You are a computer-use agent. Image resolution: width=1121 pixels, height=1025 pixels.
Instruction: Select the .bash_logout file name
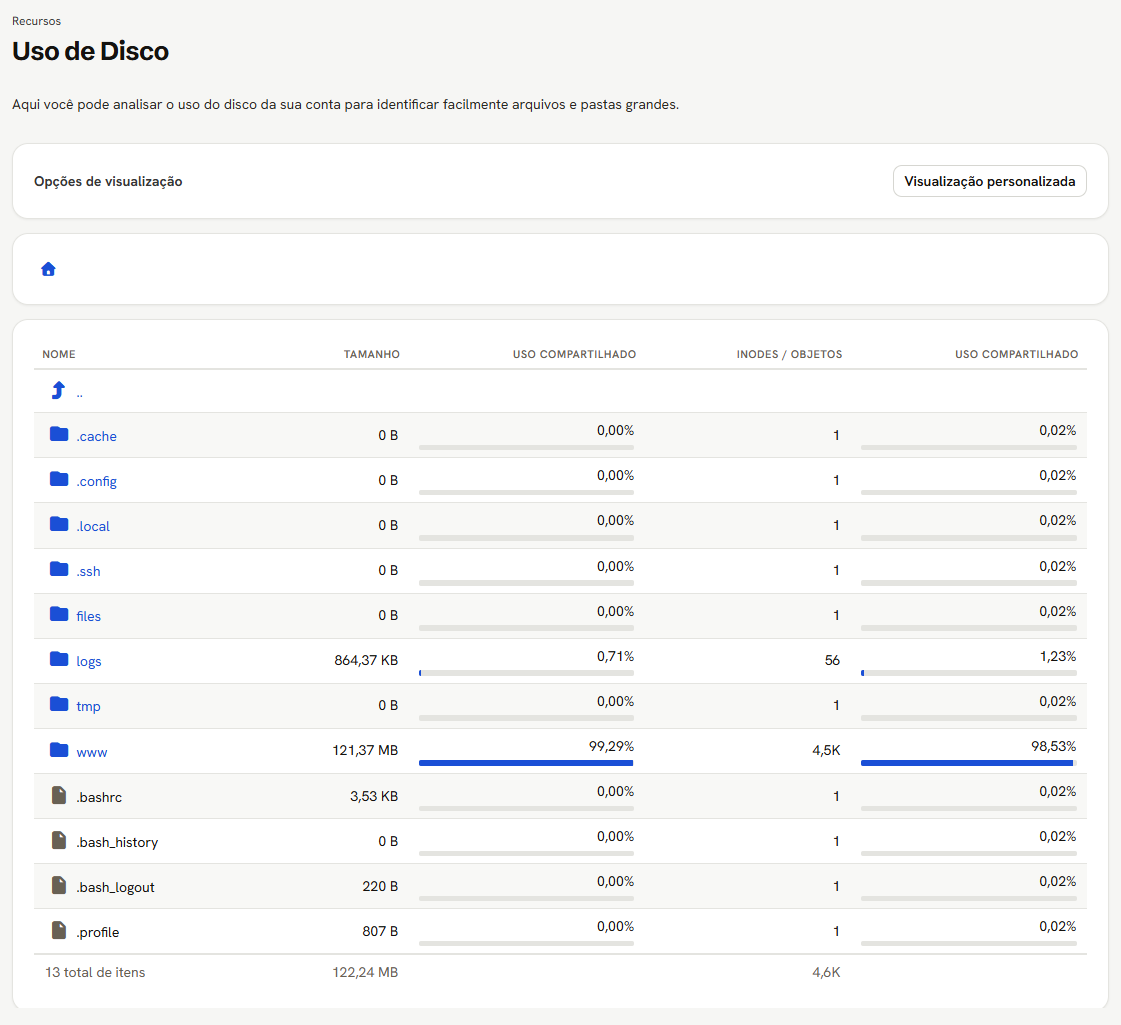(115, 887)
